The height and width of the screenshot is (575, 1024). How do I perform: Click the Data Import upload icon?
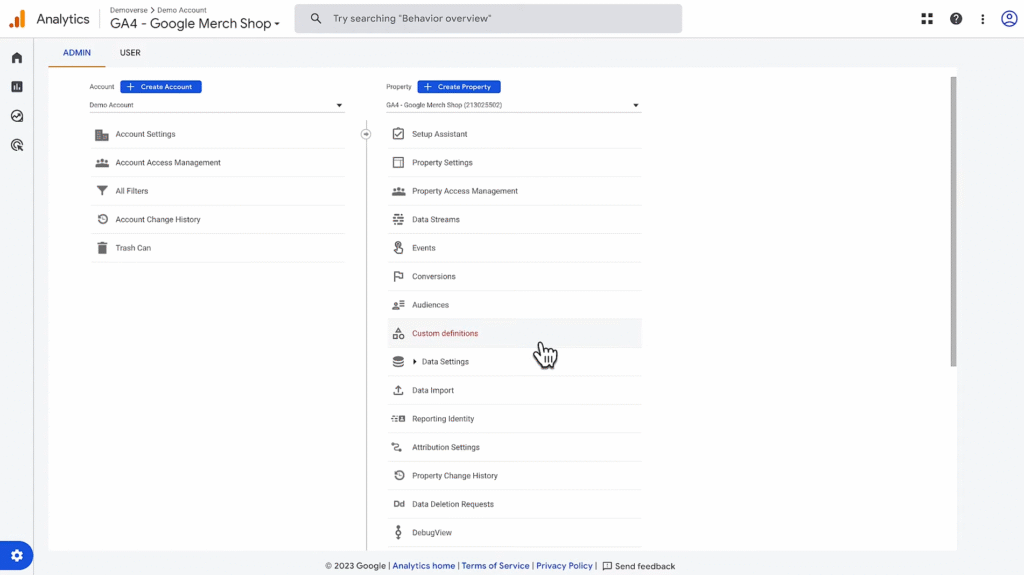[x=398, y=390]
